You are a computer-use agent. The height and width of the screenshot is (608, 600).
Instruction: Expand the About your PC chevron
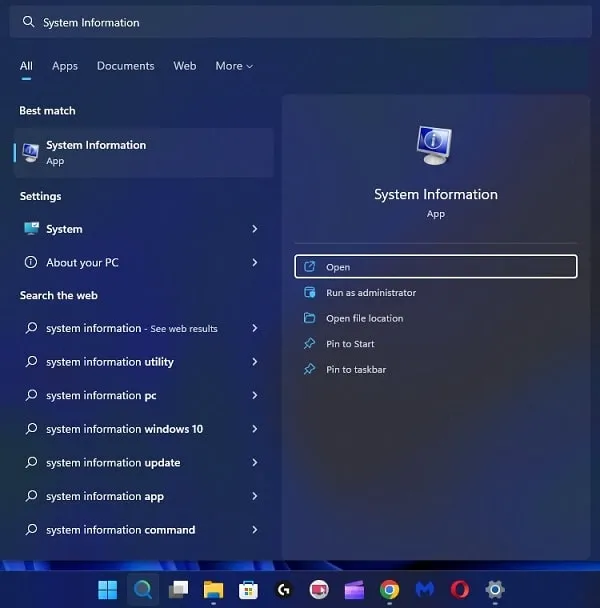click(255, 262)
